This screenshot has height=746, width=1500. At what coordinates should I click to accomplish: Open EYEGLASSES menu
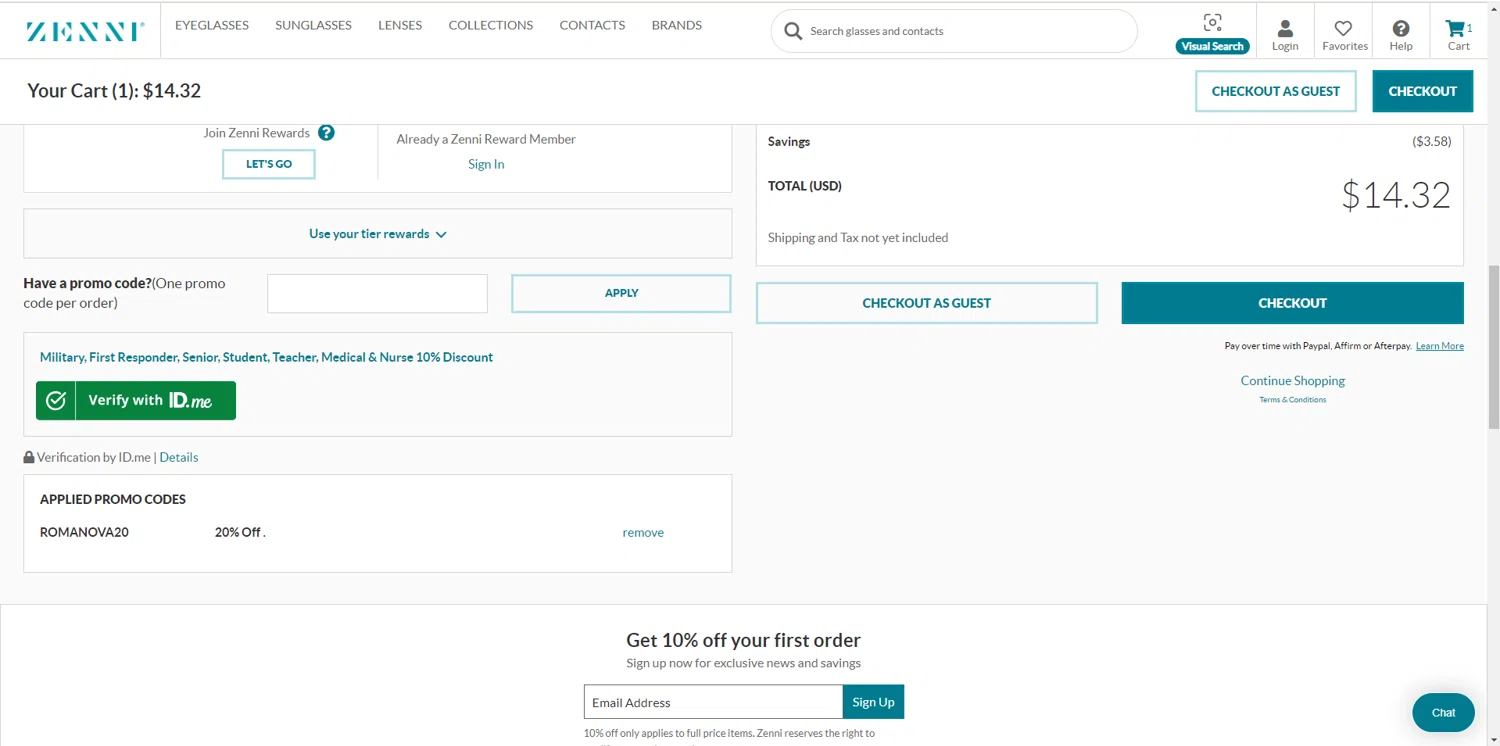tap(212, 25)
